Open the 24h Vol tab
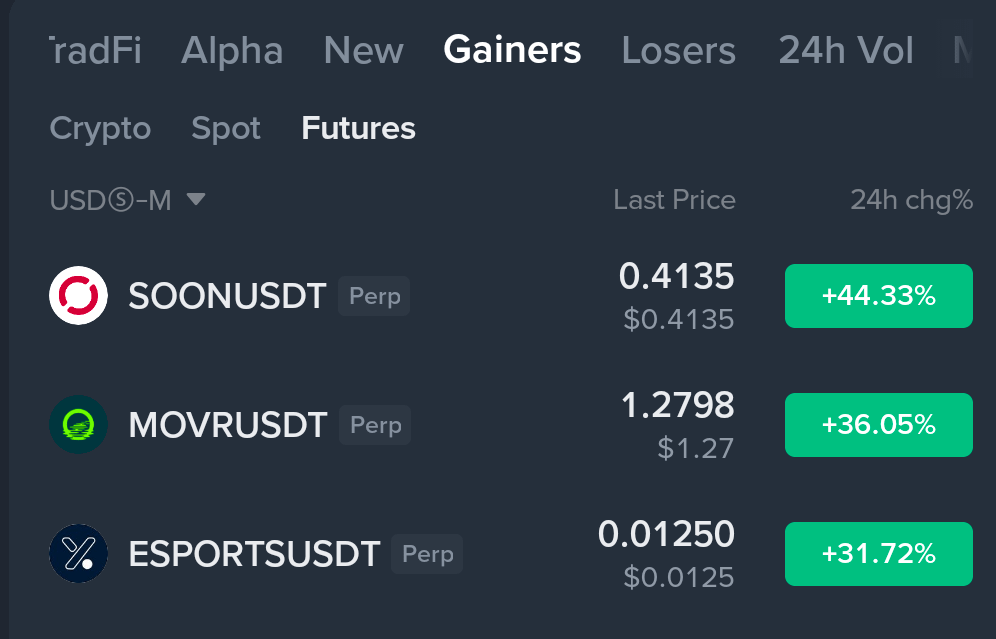996x639 pixels. click(846, 50)
